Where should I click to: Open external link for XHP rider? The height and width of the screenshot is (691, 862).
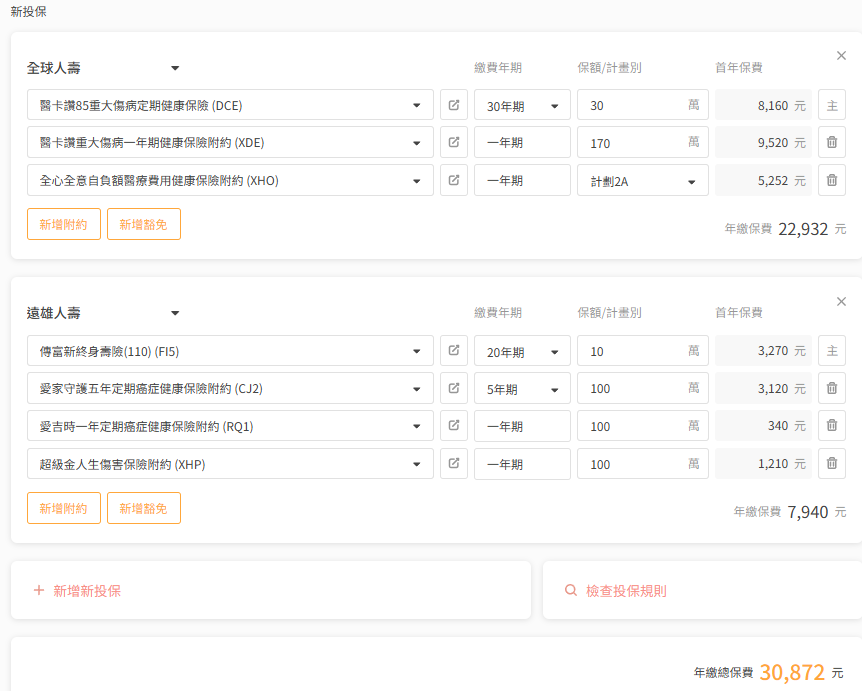[x=454, y=463]
